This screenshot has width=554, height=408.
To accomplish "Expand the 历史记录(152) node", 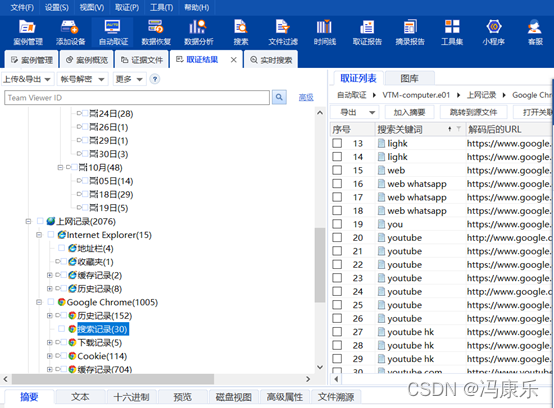I will pos(49,315).
